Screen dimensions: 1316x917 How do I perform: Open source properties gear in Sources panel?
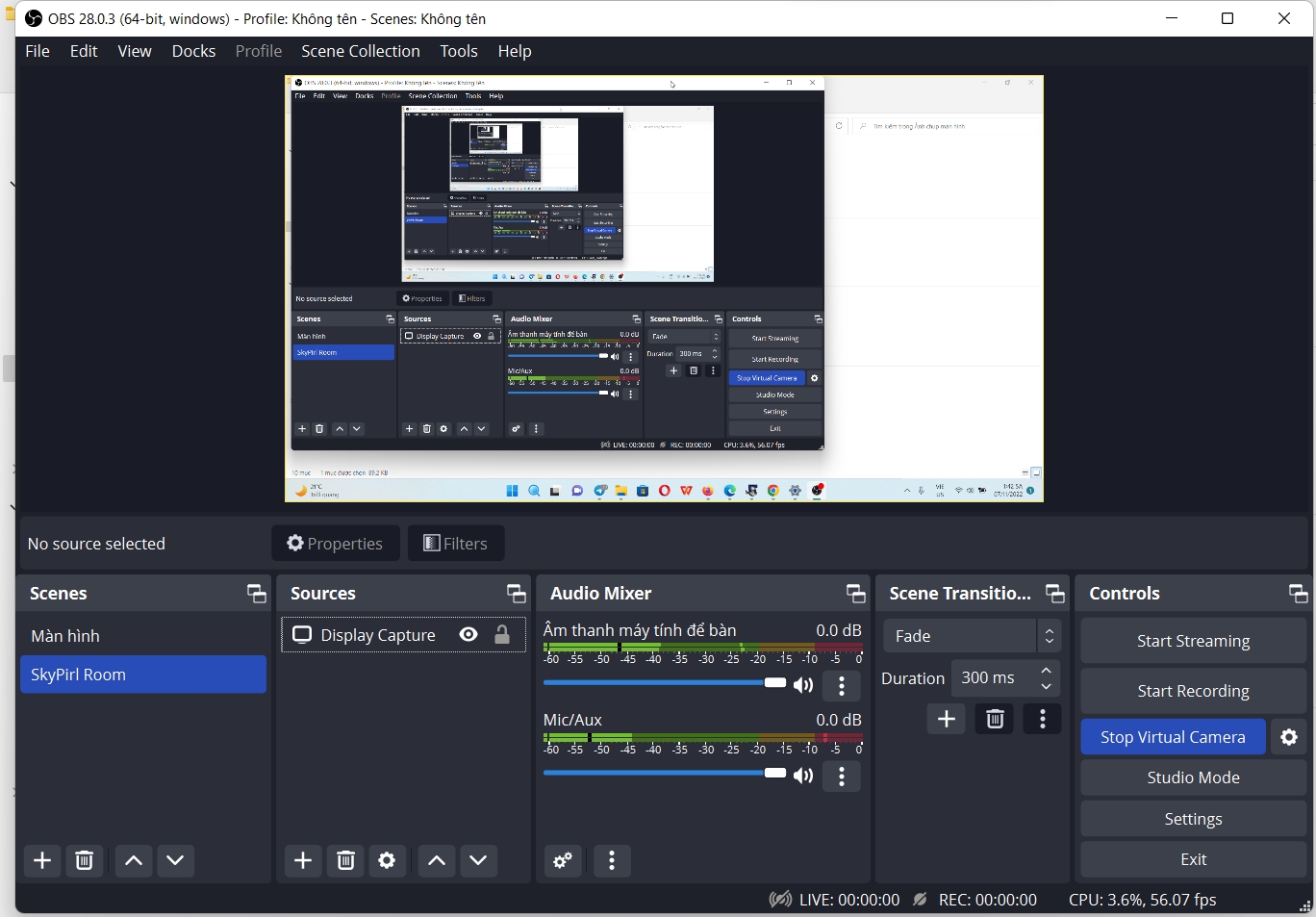pos(387,860)
